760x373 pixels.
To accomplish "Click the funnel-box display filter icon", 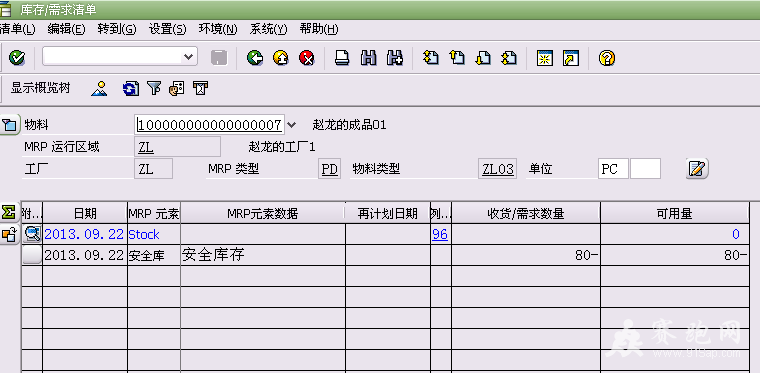I will (x=200, y=88).
